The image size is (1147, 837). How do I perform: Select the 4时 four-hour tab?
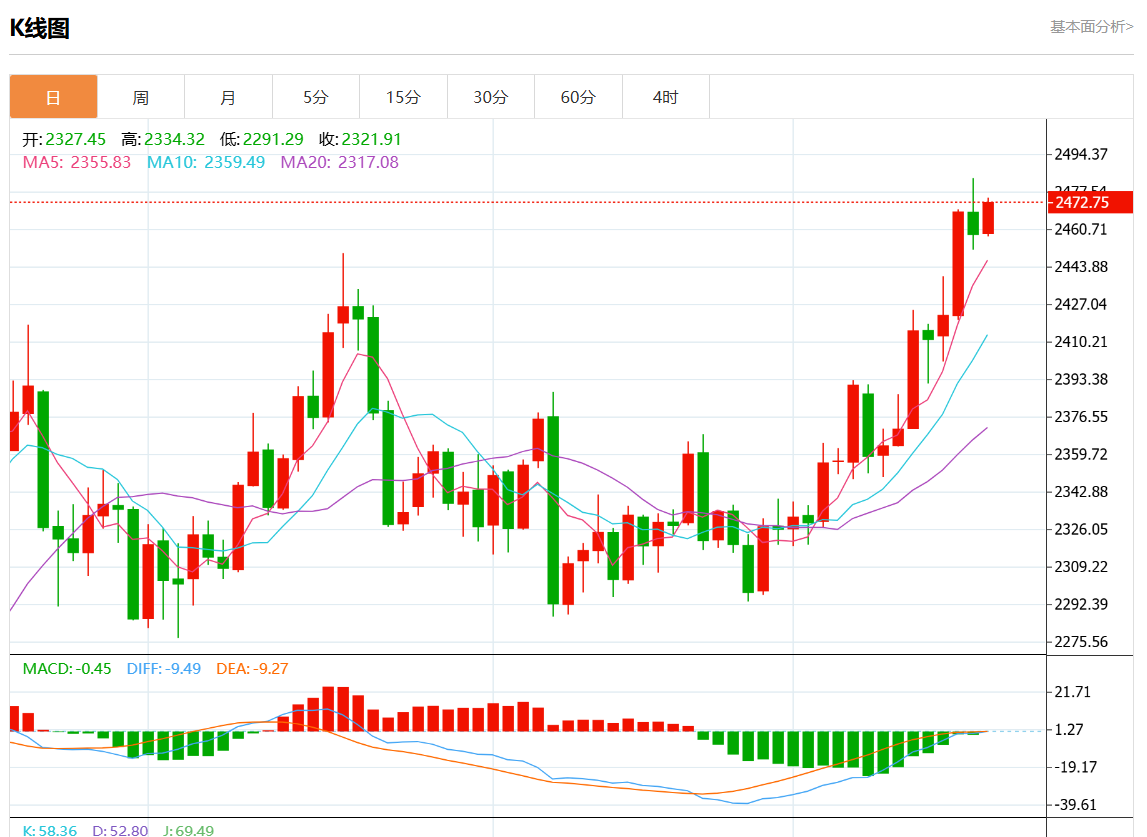665,97
